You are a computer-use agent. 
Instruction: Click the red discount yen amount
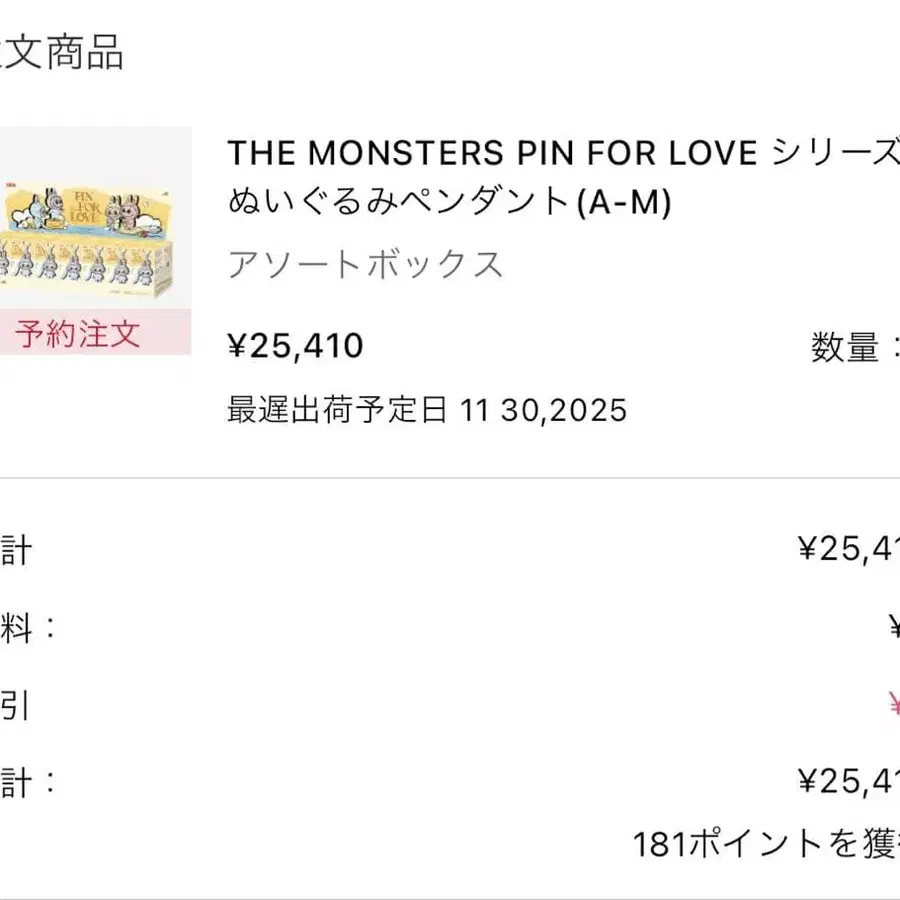click(893, 707)
